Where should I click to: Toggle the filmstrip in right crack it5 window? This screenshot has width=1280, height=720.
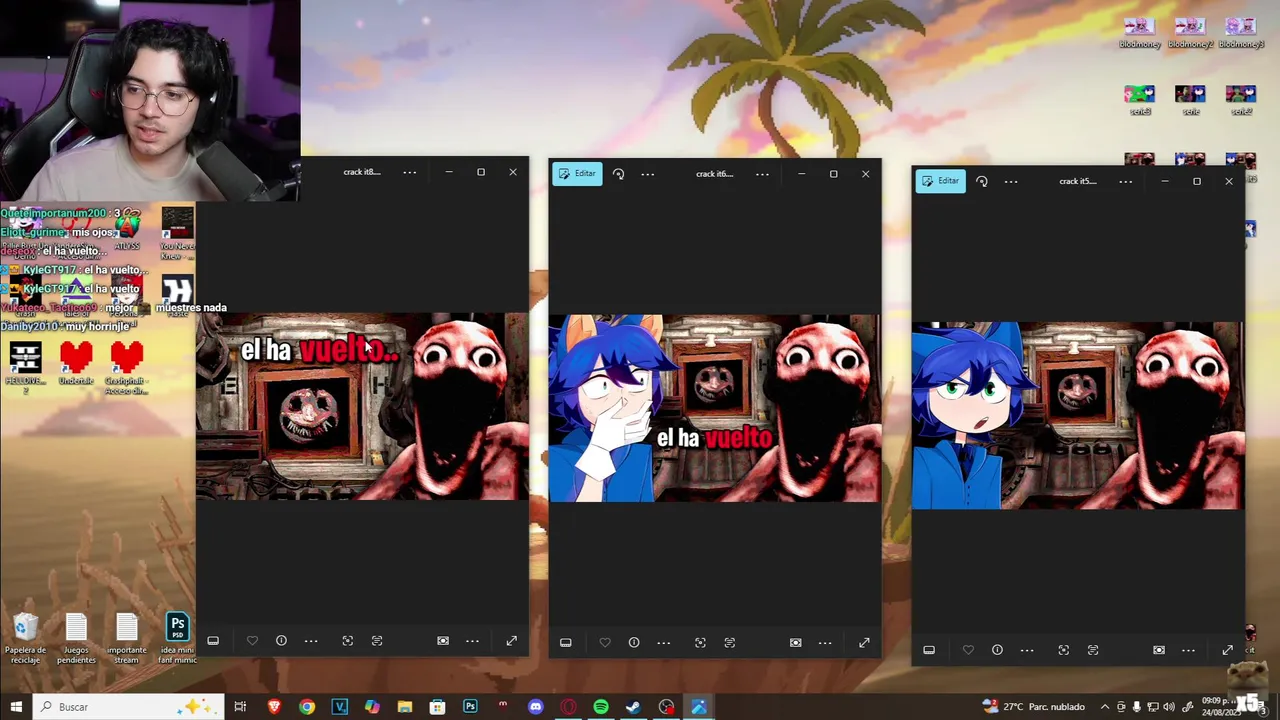[x=929, y=650]
